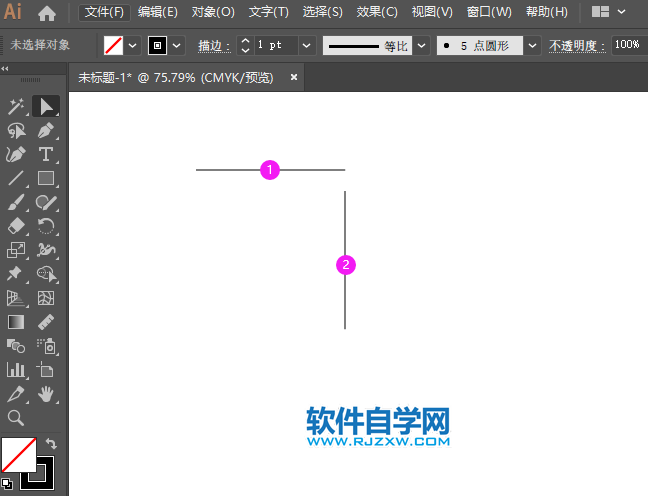The image size is (648, 496).
Task: Select the Eyedropper tool
Action: click(16, 393)
